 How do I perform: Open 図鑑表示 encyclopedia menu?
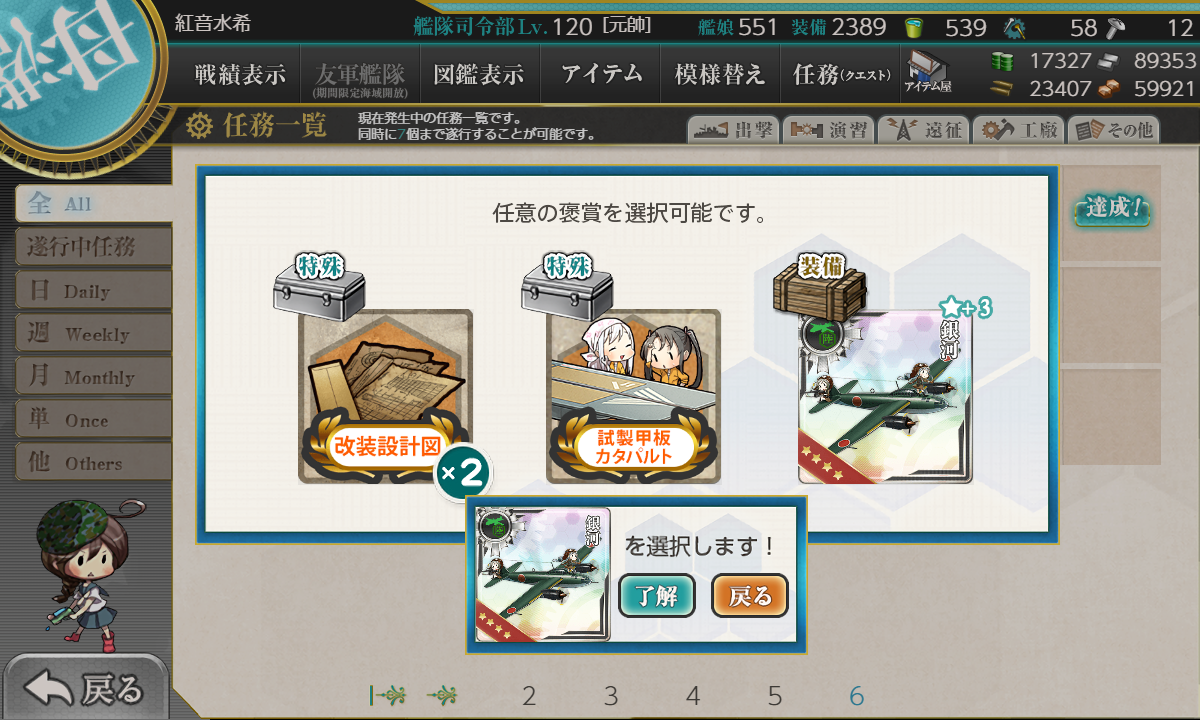pos(479,74)
